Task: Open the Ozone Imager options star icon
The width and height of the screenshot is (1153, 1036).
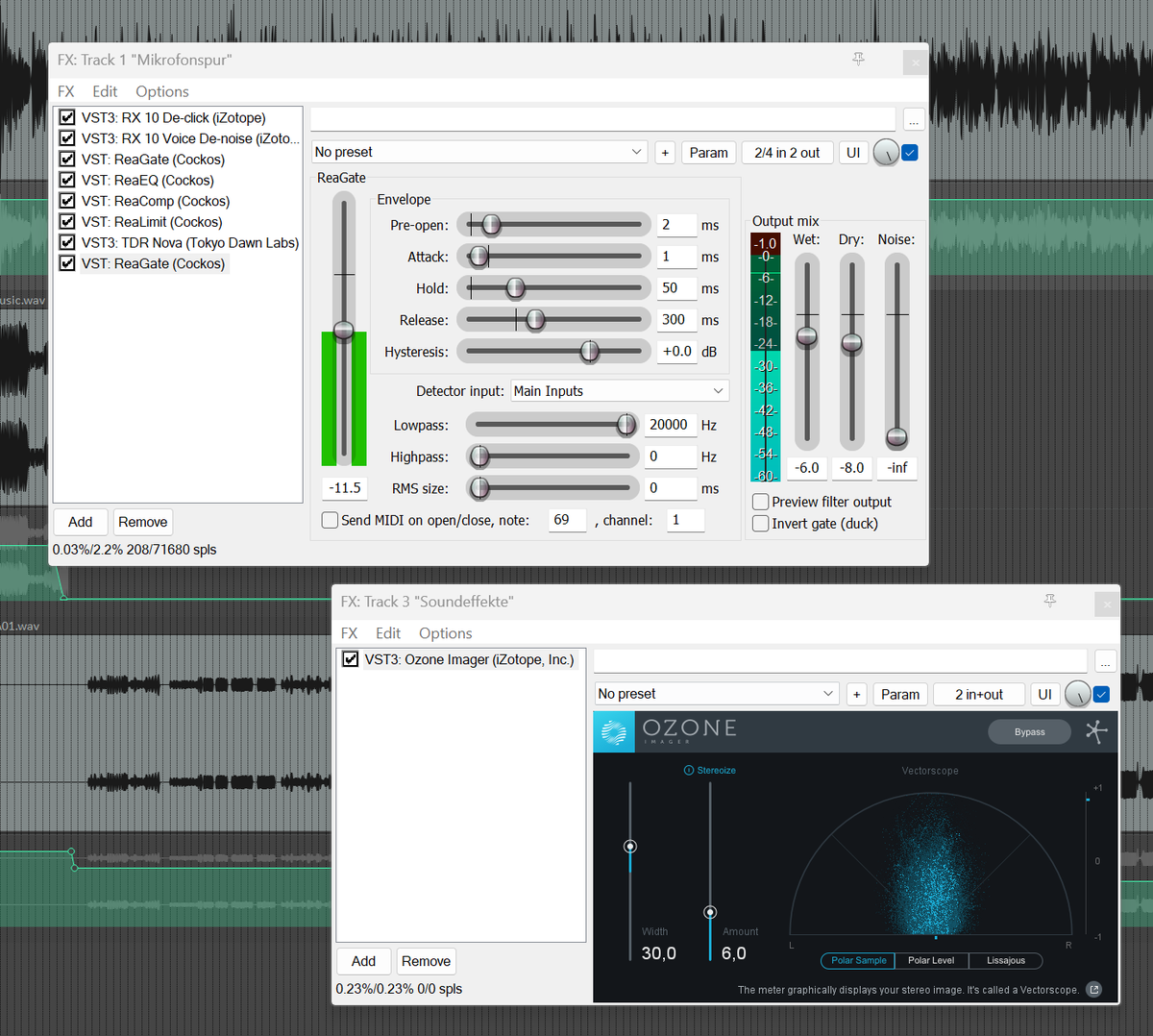Action: click(x=1096, y=731)
